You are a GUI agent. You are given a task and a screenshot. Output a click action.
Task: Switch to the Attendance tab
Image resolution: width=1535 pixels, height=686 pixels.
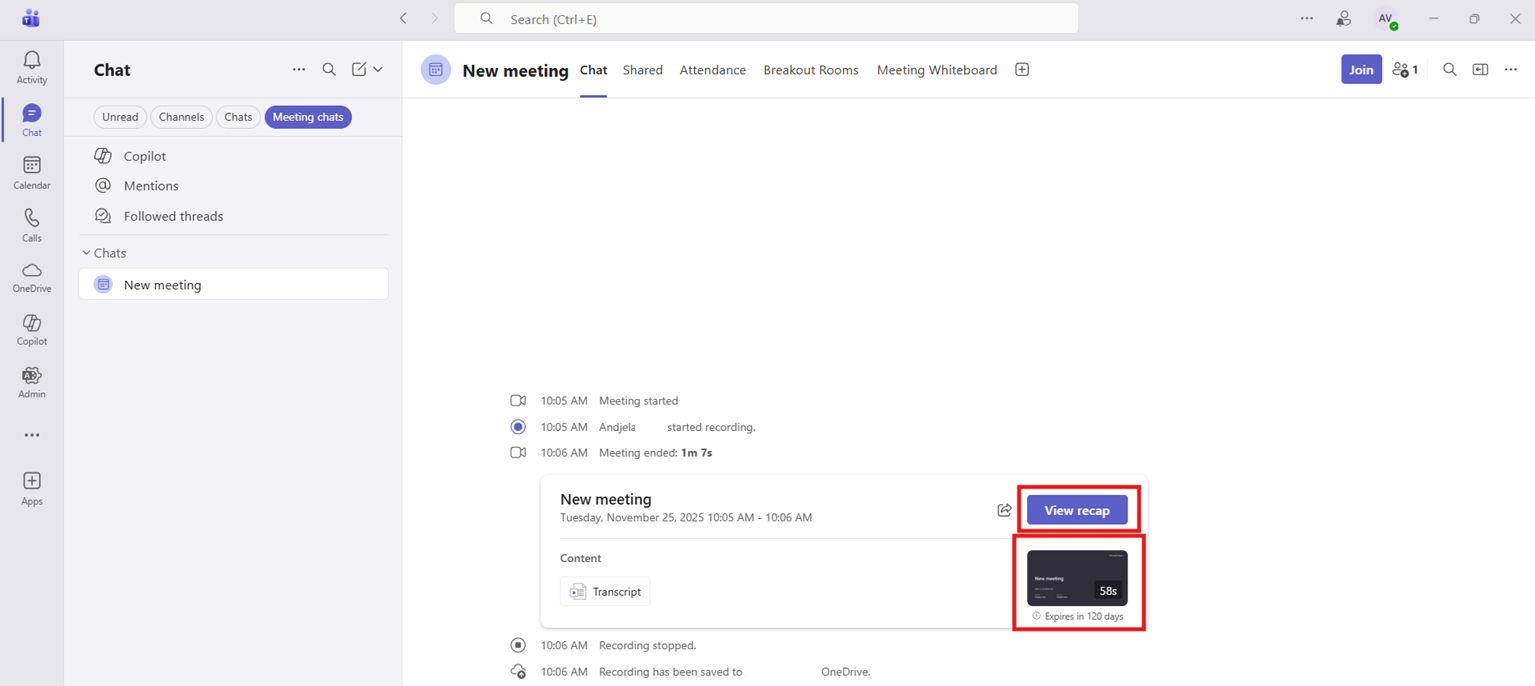[x=712, y=69]
